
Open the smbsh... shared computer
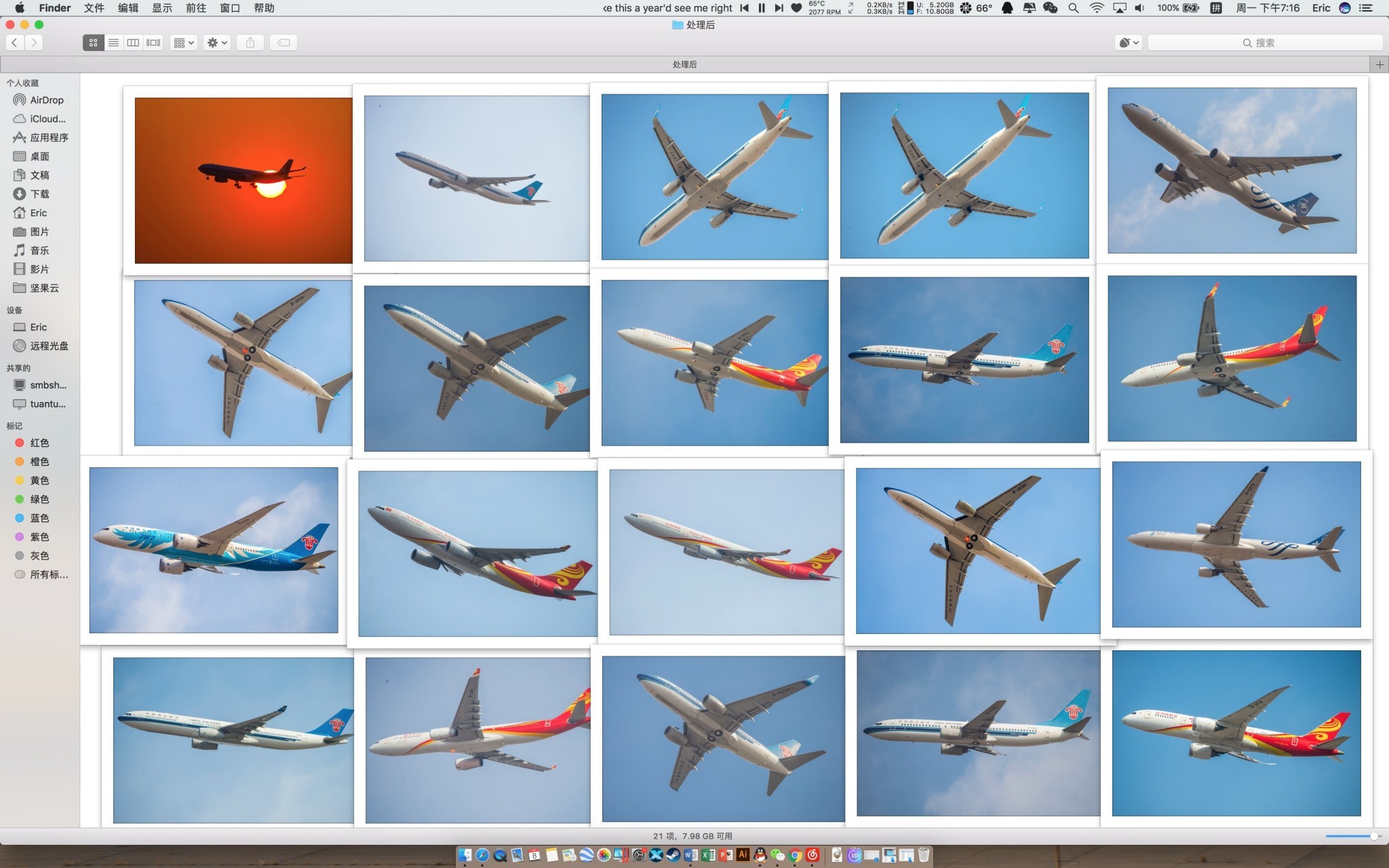click(x=39, y=384)
